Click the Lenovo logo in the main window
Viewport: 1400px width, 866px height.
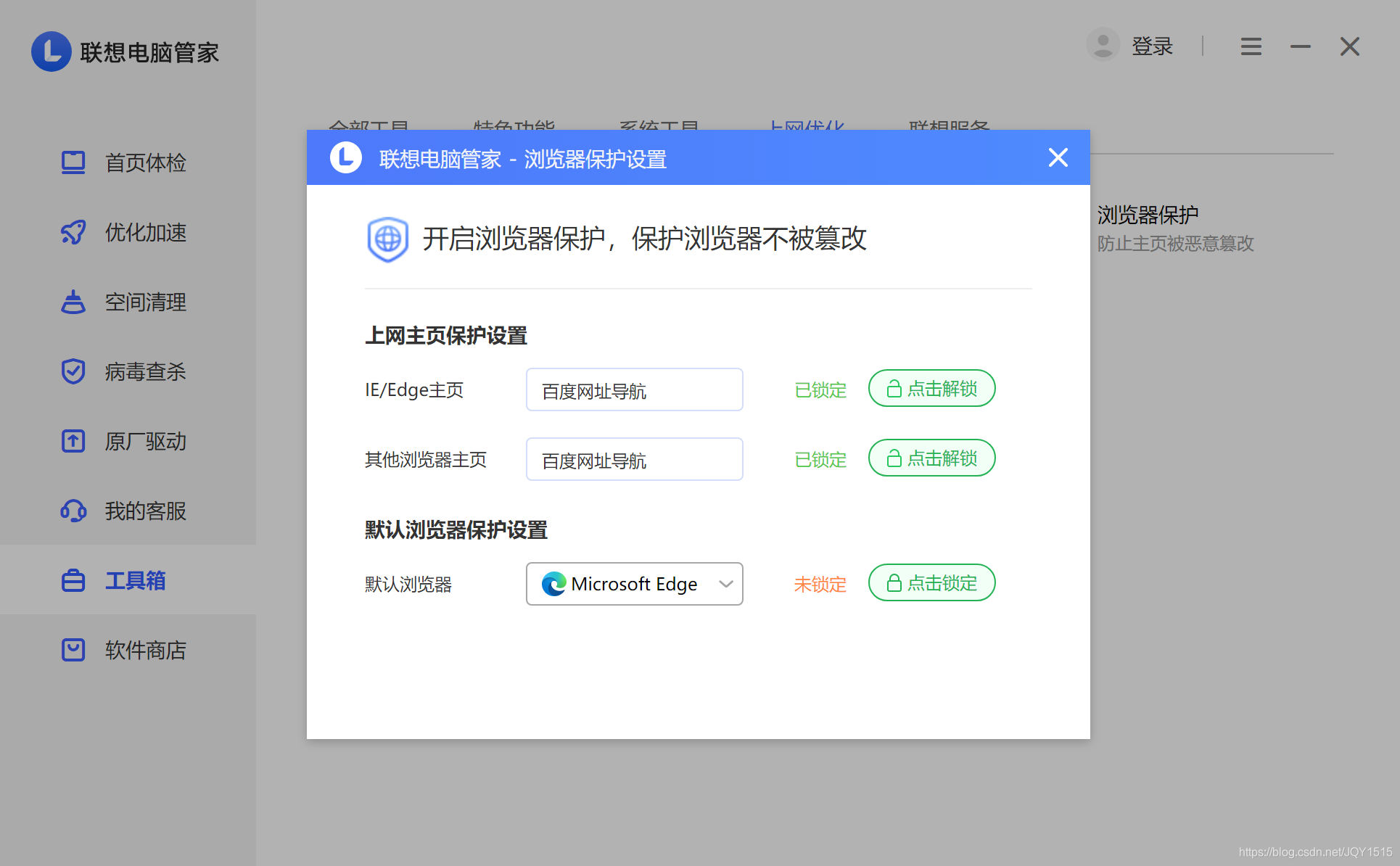[x=51, y=51]
